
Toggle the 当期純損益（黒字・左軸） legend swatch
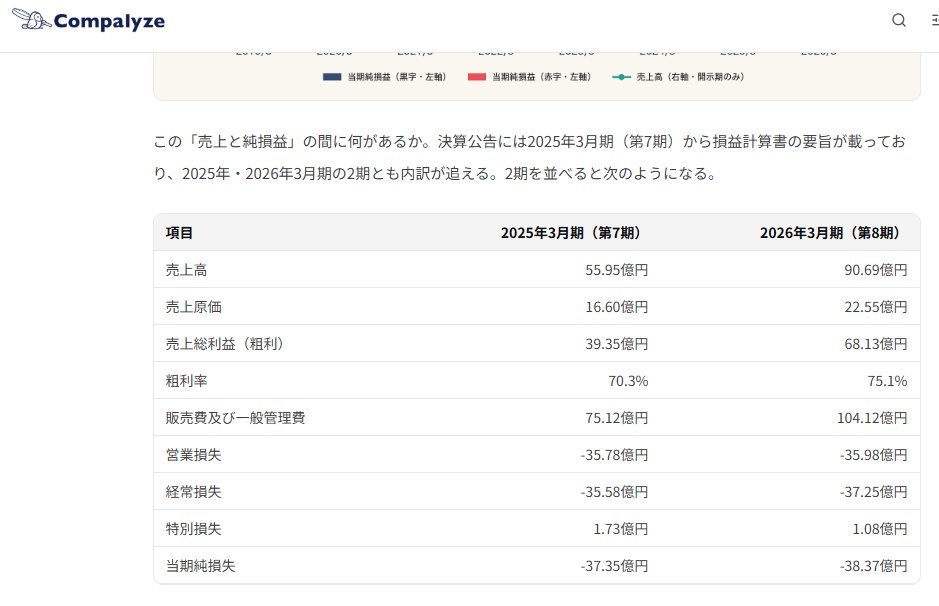point(332,77)
